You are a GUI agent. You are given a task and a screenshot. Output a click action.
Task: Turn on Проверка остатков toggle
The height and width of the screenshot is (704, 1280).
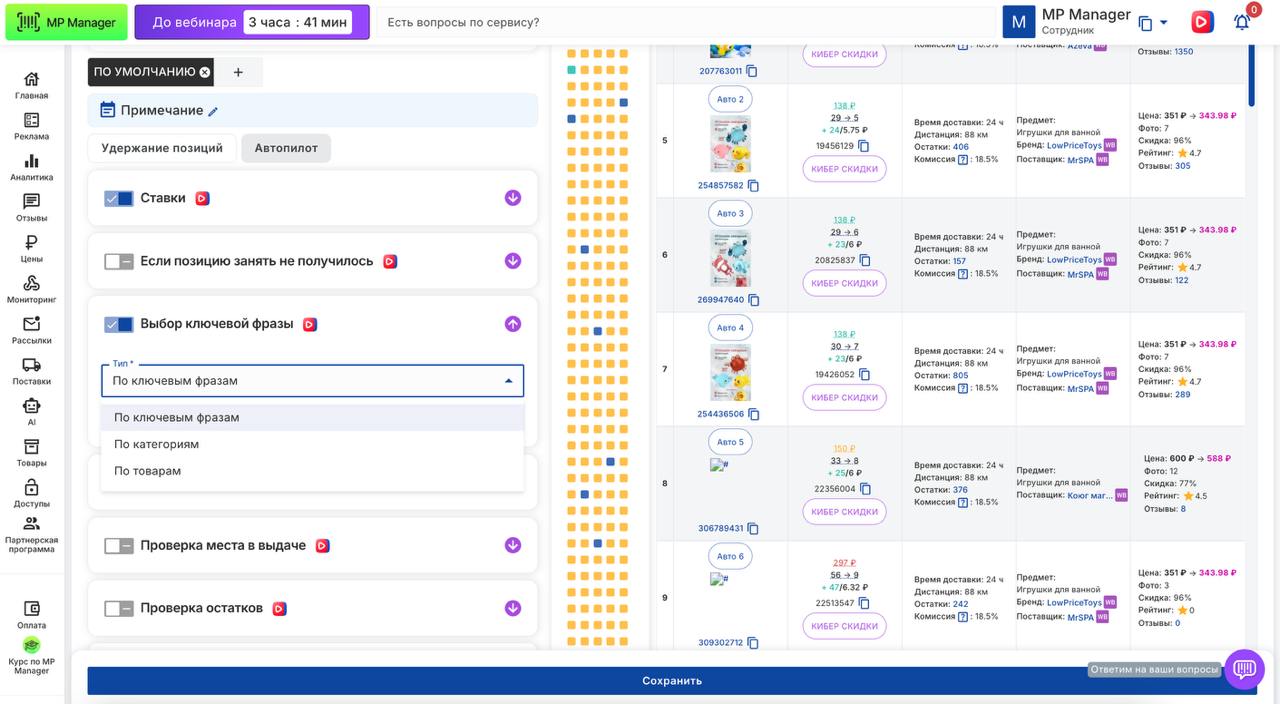pyautogui.click(x=119, y=609)
